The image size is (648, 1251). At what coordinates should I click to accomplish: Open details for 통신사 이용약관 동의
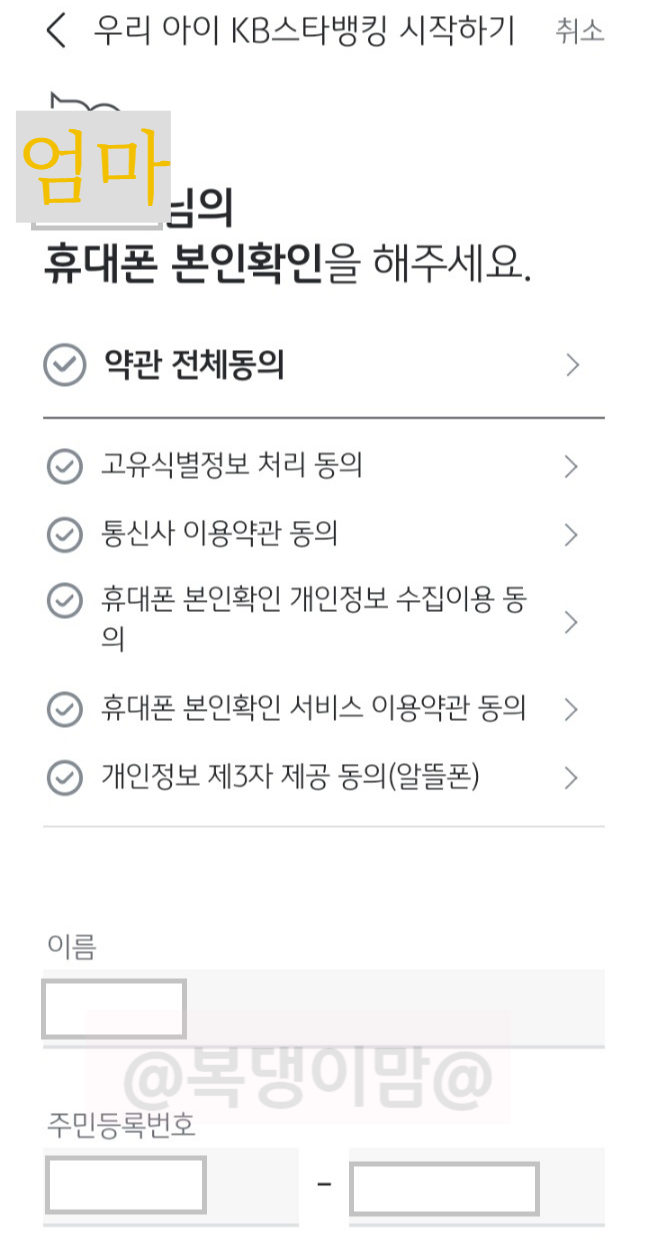[572, 534]
